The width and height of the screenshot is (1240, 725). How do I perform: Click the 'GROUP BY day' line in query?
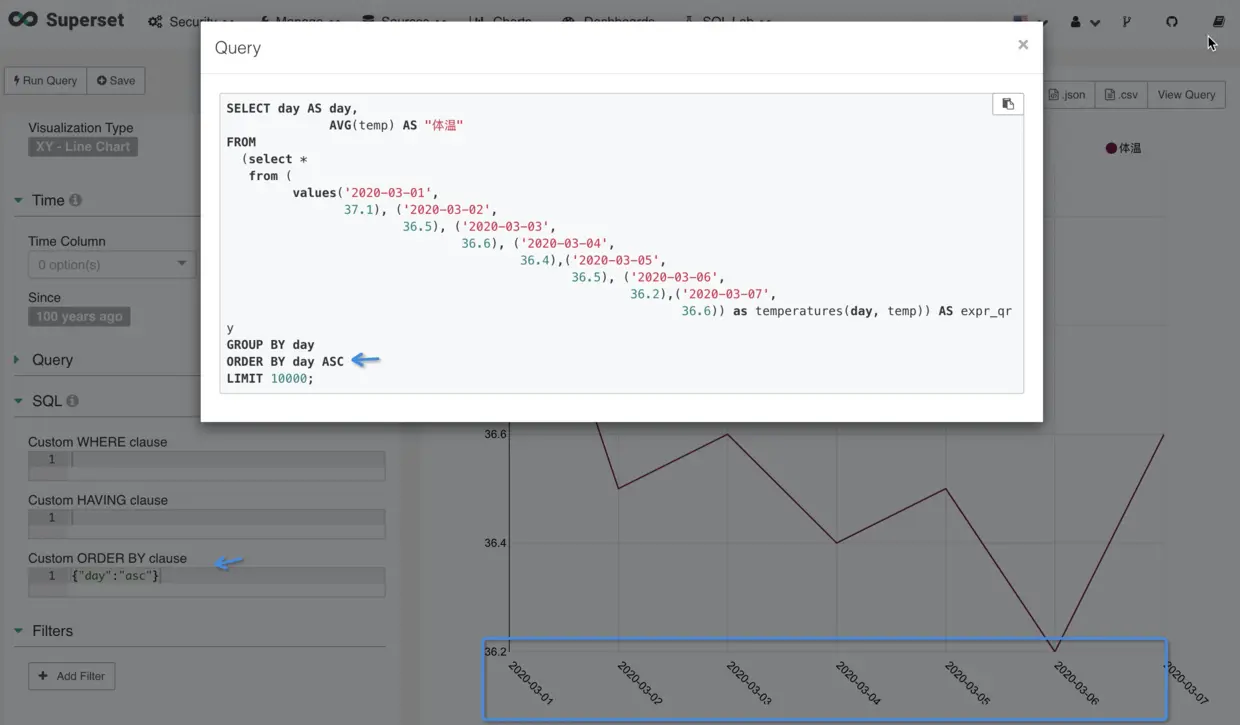[x=270, y=344]
